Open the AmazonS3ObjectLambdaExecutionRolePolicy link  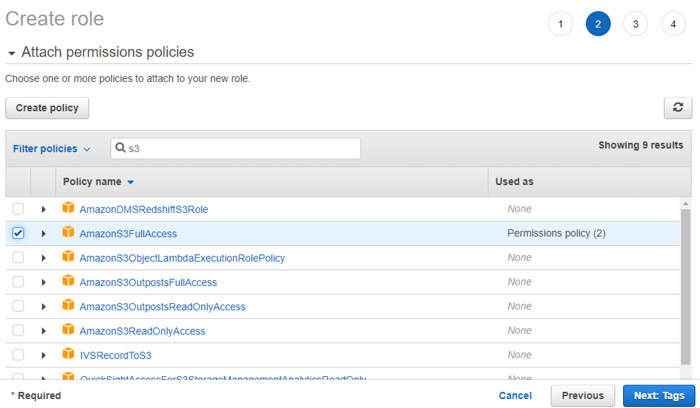pos(182,258)
